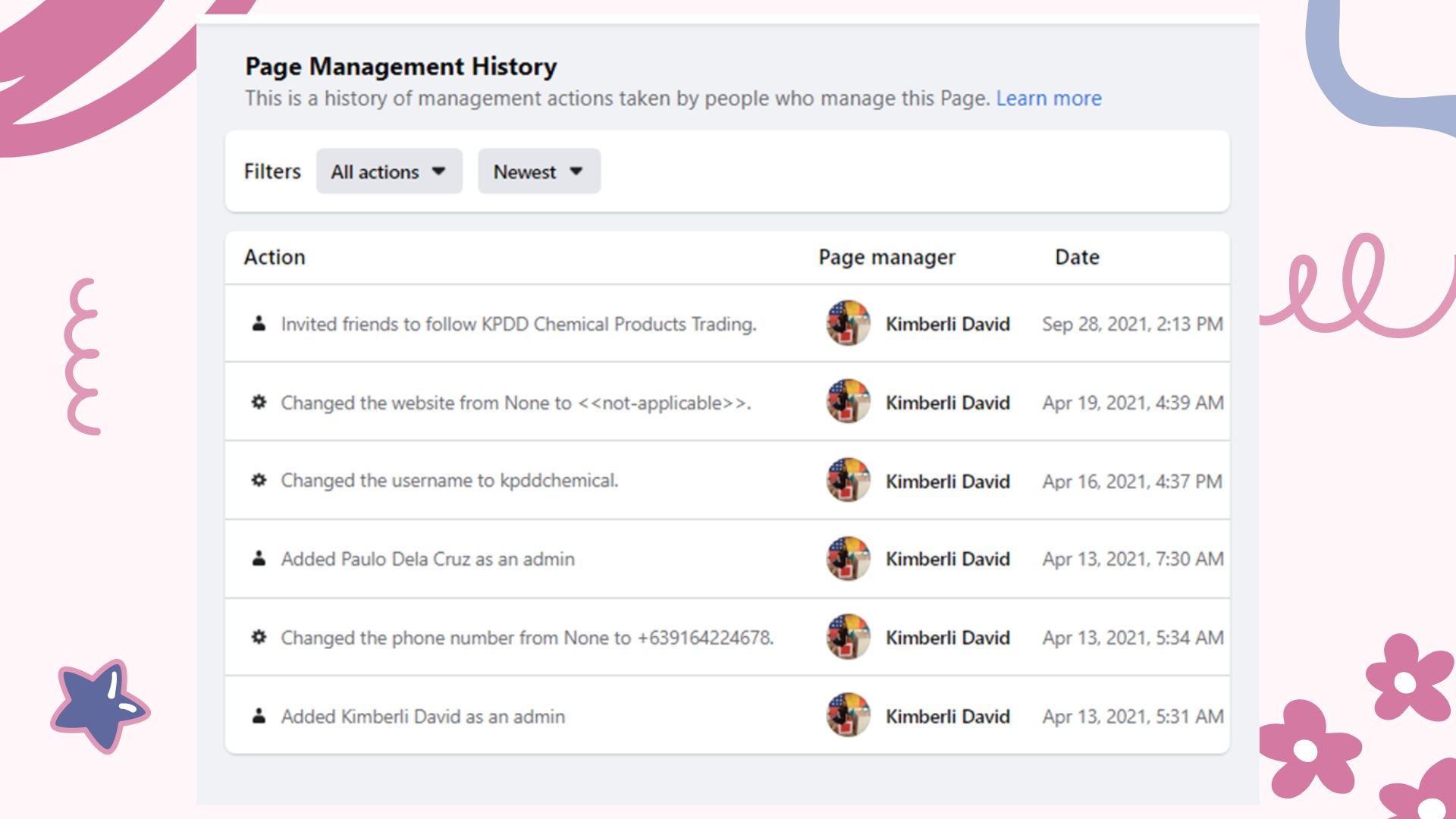Image resolution: width=1456 pixels, height=819 pixels.
Task: Open the Learn more link
Action: click(1048, 99)
